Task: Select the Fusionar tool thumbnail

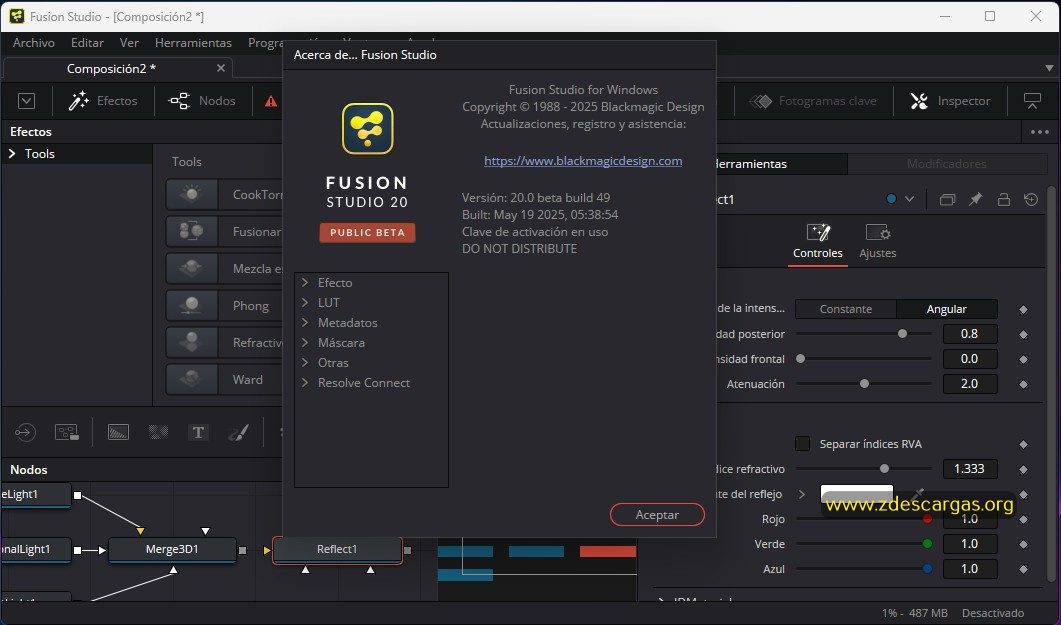Action: coord(192,231)
